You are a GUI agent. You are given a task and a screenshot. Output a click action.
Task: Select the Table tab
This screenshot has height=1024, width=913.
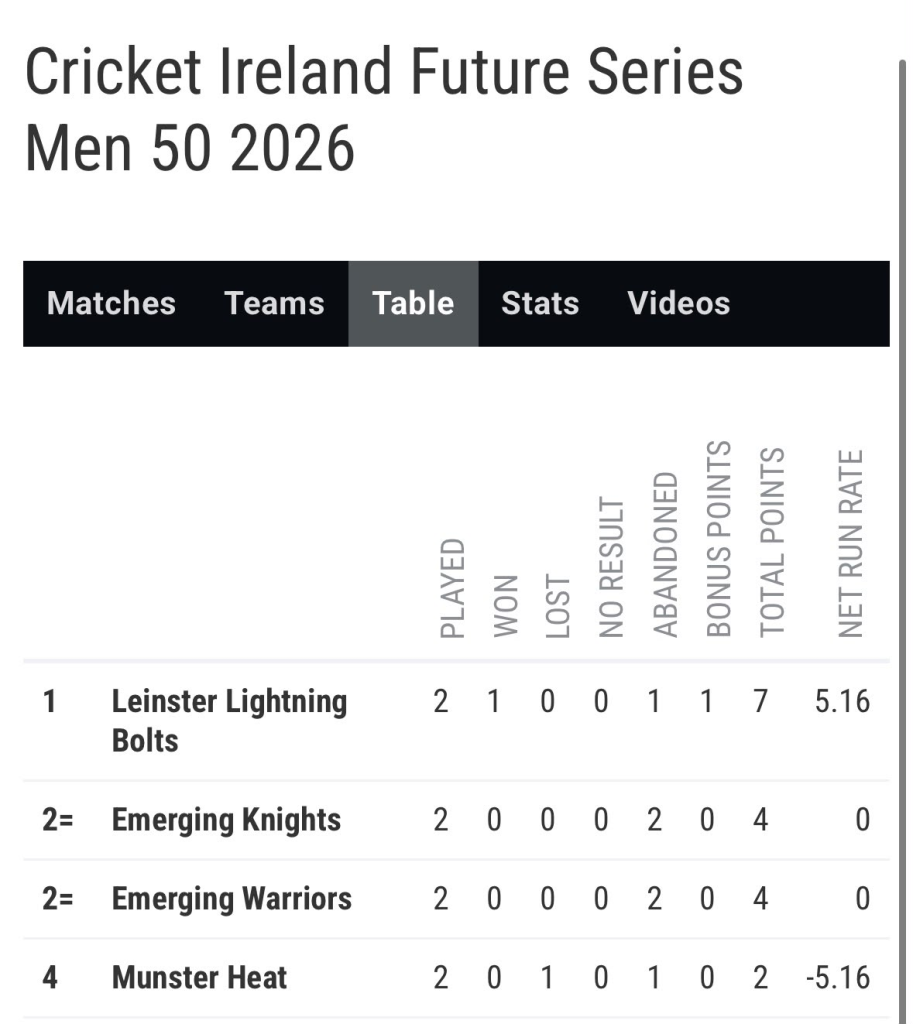click(413, 304)
